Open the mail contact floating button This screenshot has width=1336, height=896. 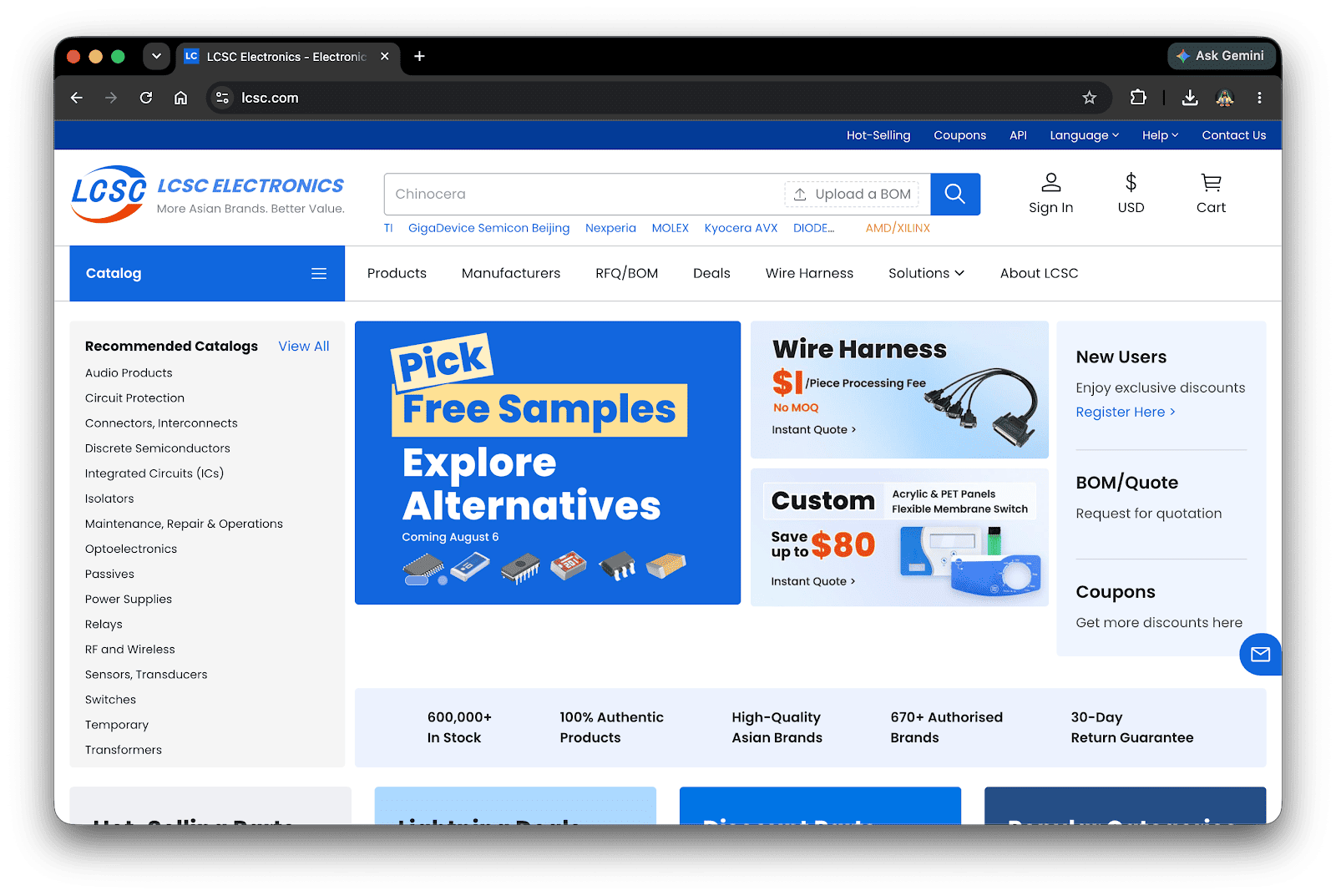tap(1260, 655)
